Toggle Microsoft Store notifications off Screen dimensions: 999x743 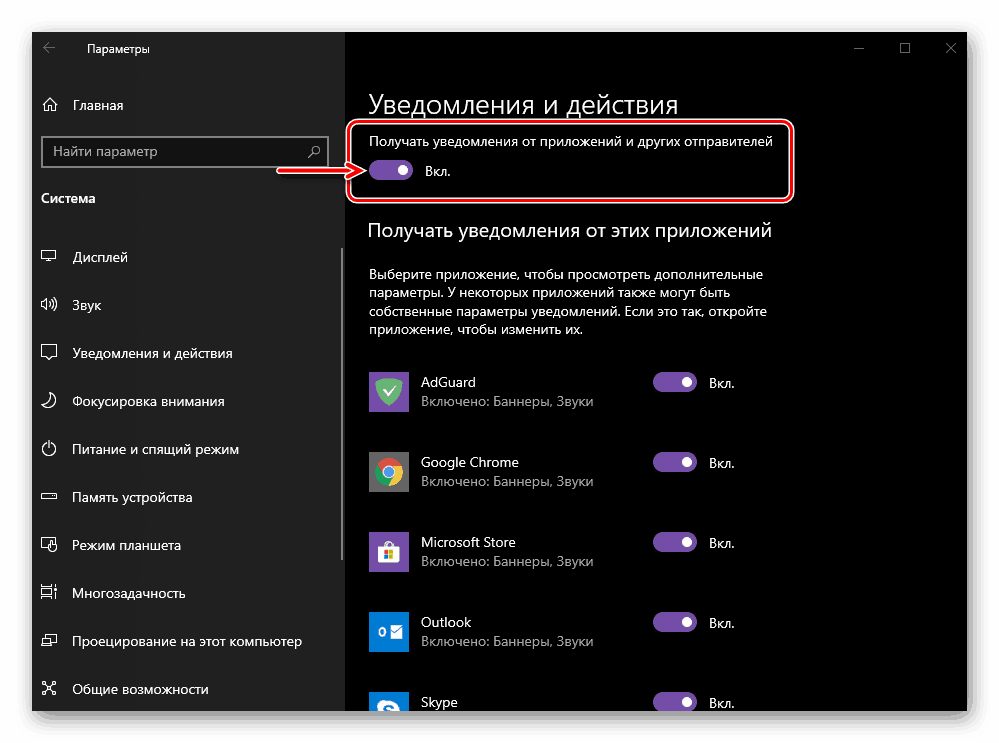pyautogui.click(x=675, y=542)
